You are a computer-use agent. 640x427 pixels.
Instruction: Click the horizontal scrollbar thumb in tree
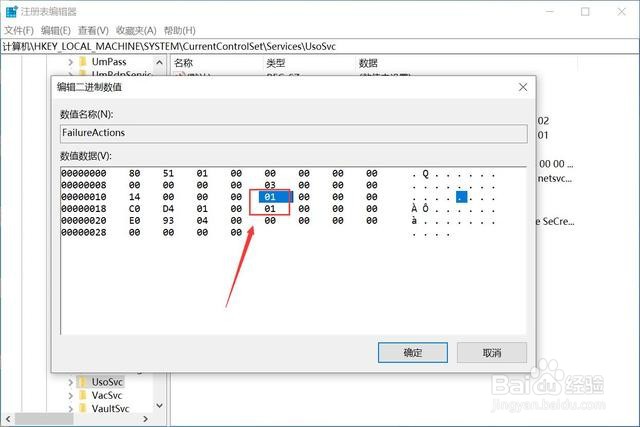tap(44, 419)
